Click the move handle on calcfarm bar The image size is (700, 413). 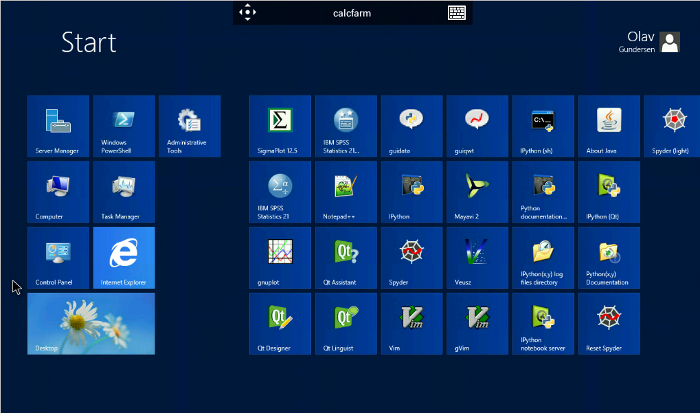pyautogui.click(x=247, y=13)
